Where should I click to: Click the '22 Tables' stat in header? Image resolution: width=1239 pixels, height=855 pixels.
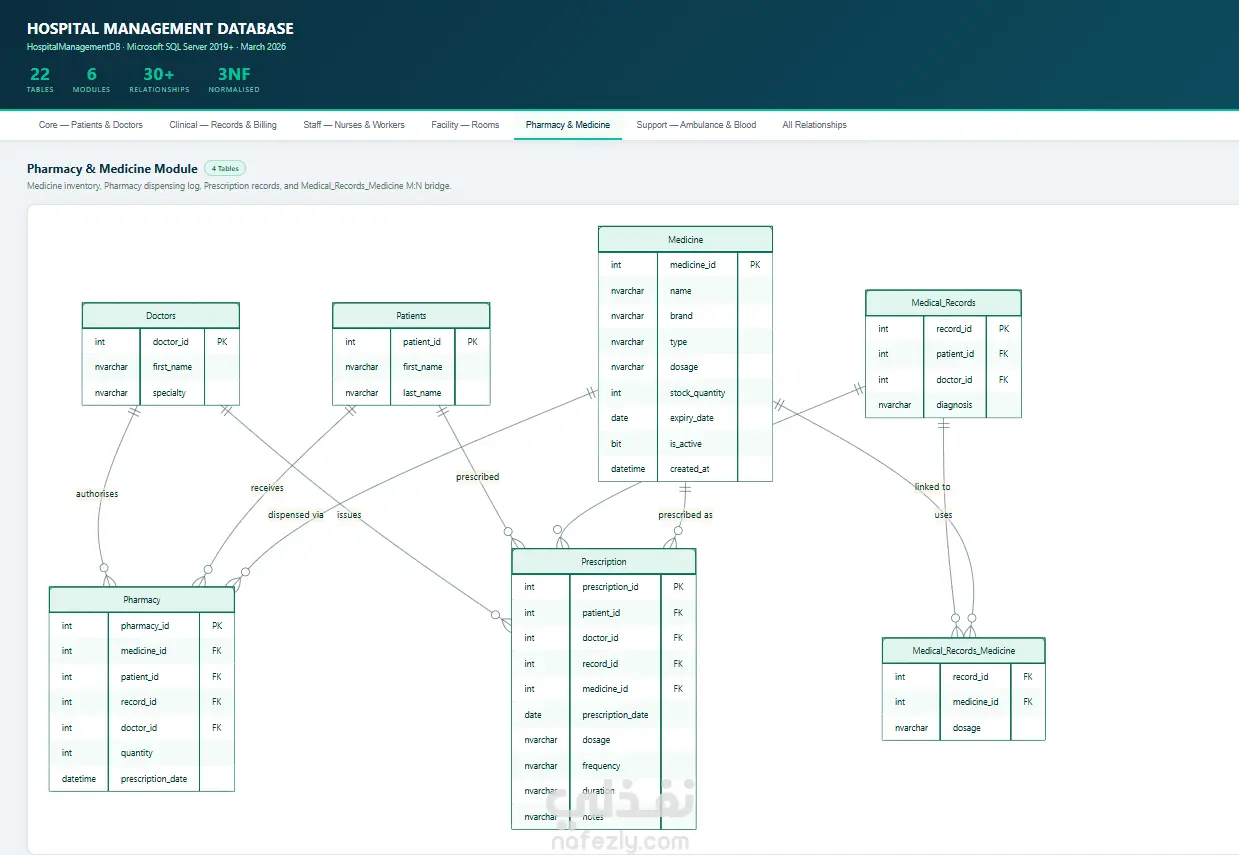[x=40, y=80]
